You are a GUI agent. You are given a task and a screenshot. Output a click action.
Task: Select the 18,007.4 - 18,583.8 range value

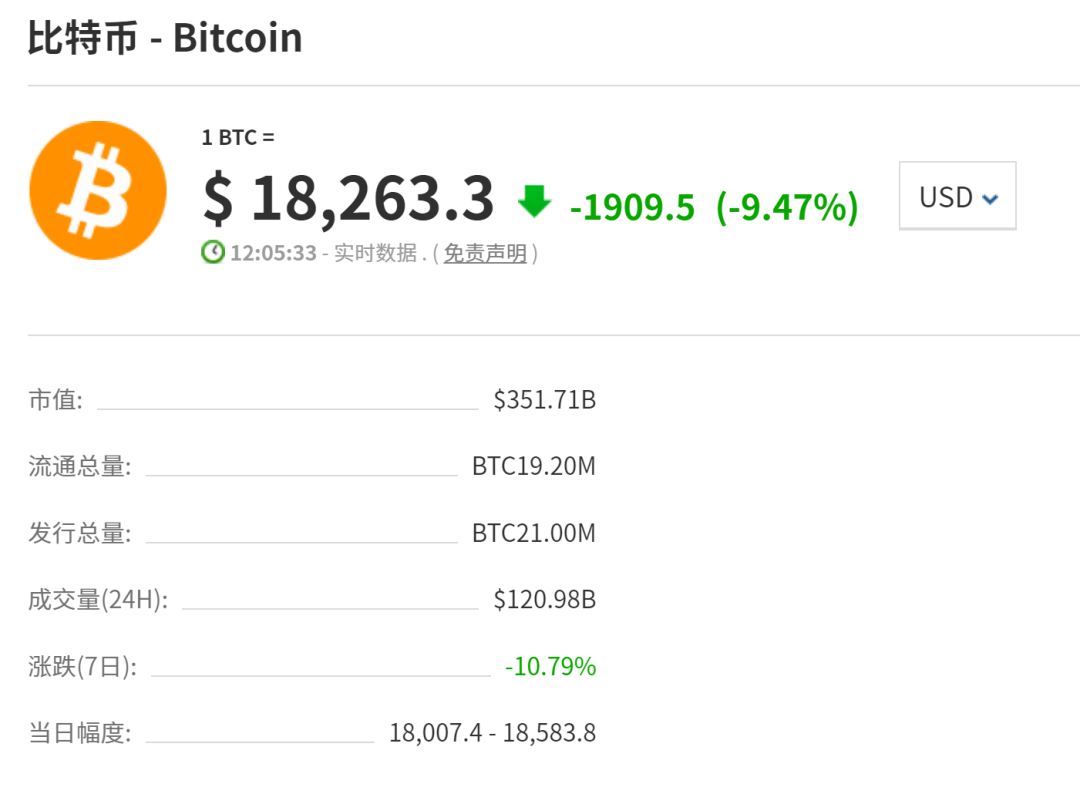click(x=492, y=733)
